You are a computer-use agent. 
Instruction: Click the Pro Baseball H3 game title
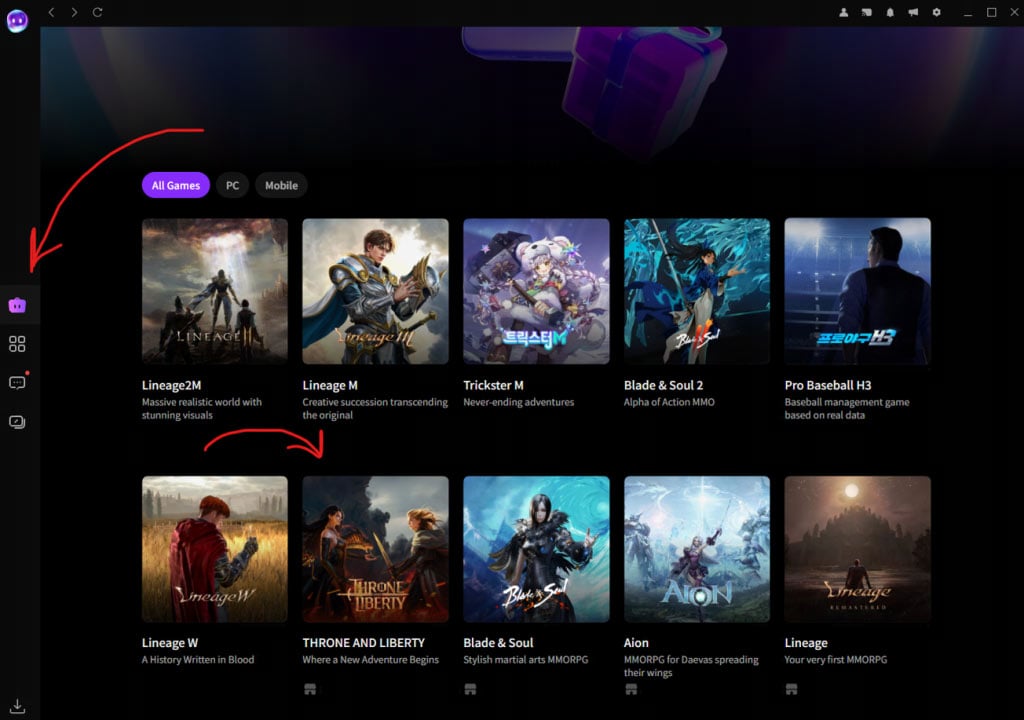pyautogui.click(x=828, y=385)
